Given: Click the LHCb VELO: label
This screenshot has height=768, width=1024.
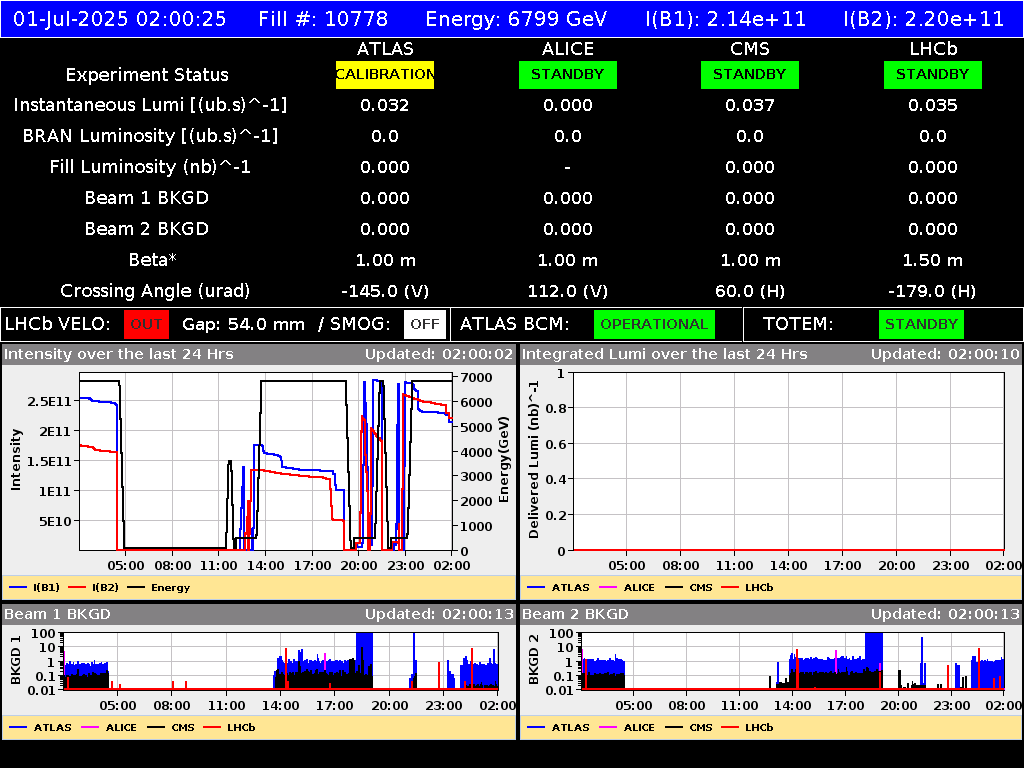Looking at the screenshot, I should coord(58,325).
